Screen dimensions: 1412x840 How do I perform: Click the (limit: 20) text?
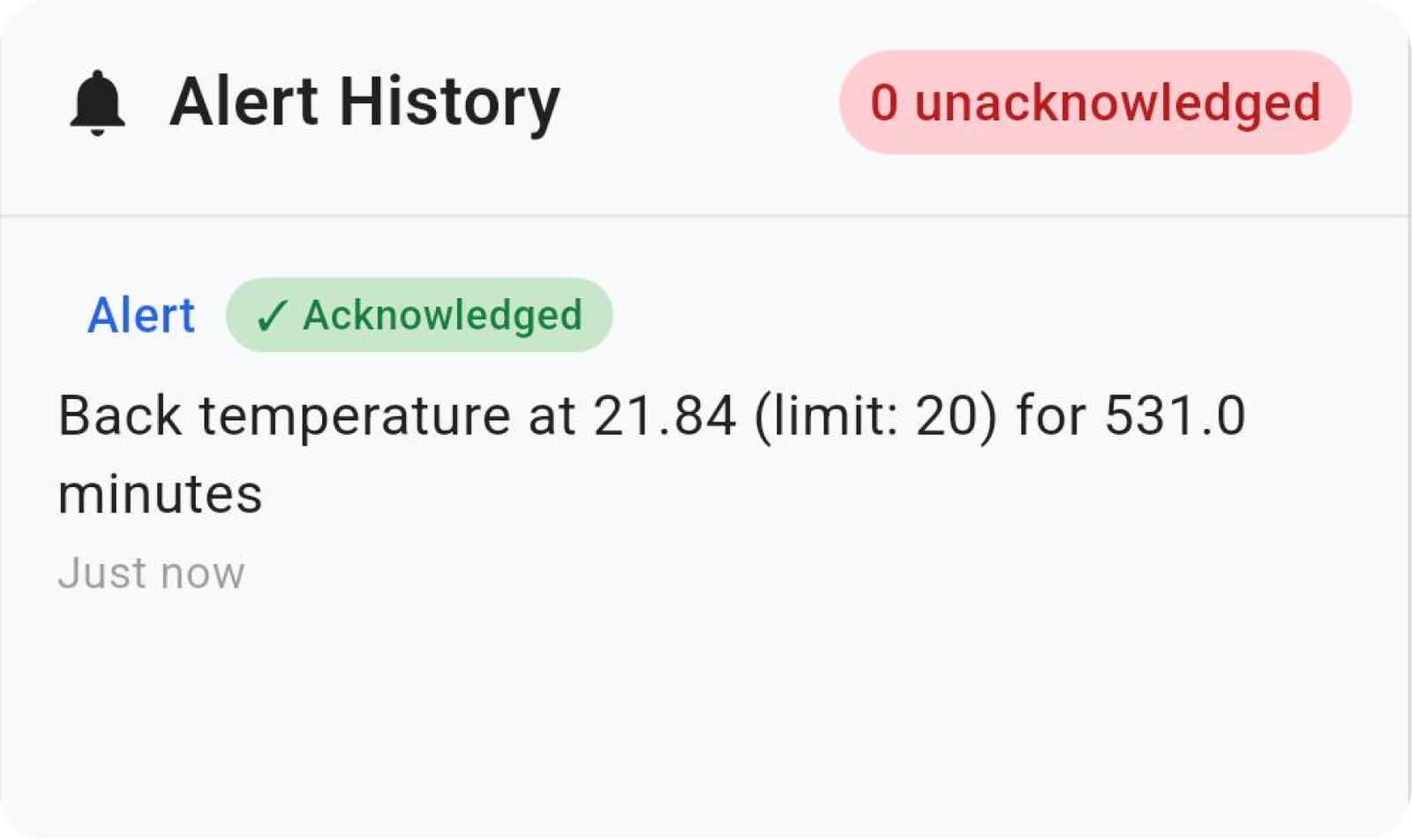(875, 416)
